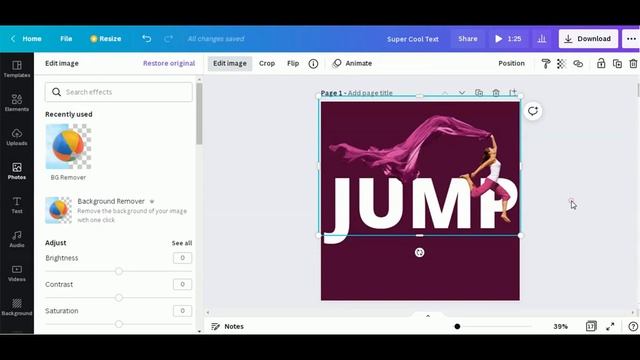Open the Uploads sidebar panel
Viewport: 640px width, 360px height.
(x=17, y=137)
